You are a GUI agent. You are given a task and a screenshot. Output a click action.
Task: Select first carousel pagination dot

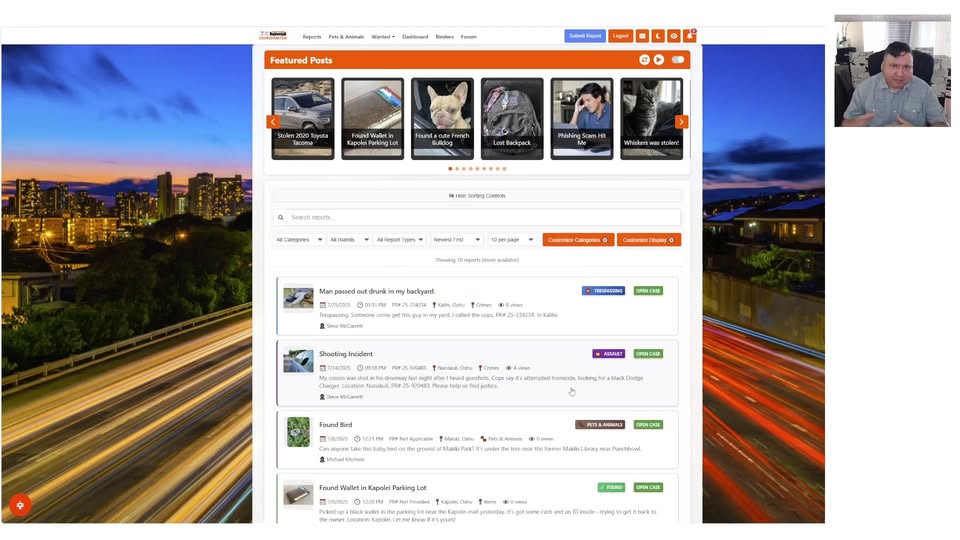[x=450, y=168]
